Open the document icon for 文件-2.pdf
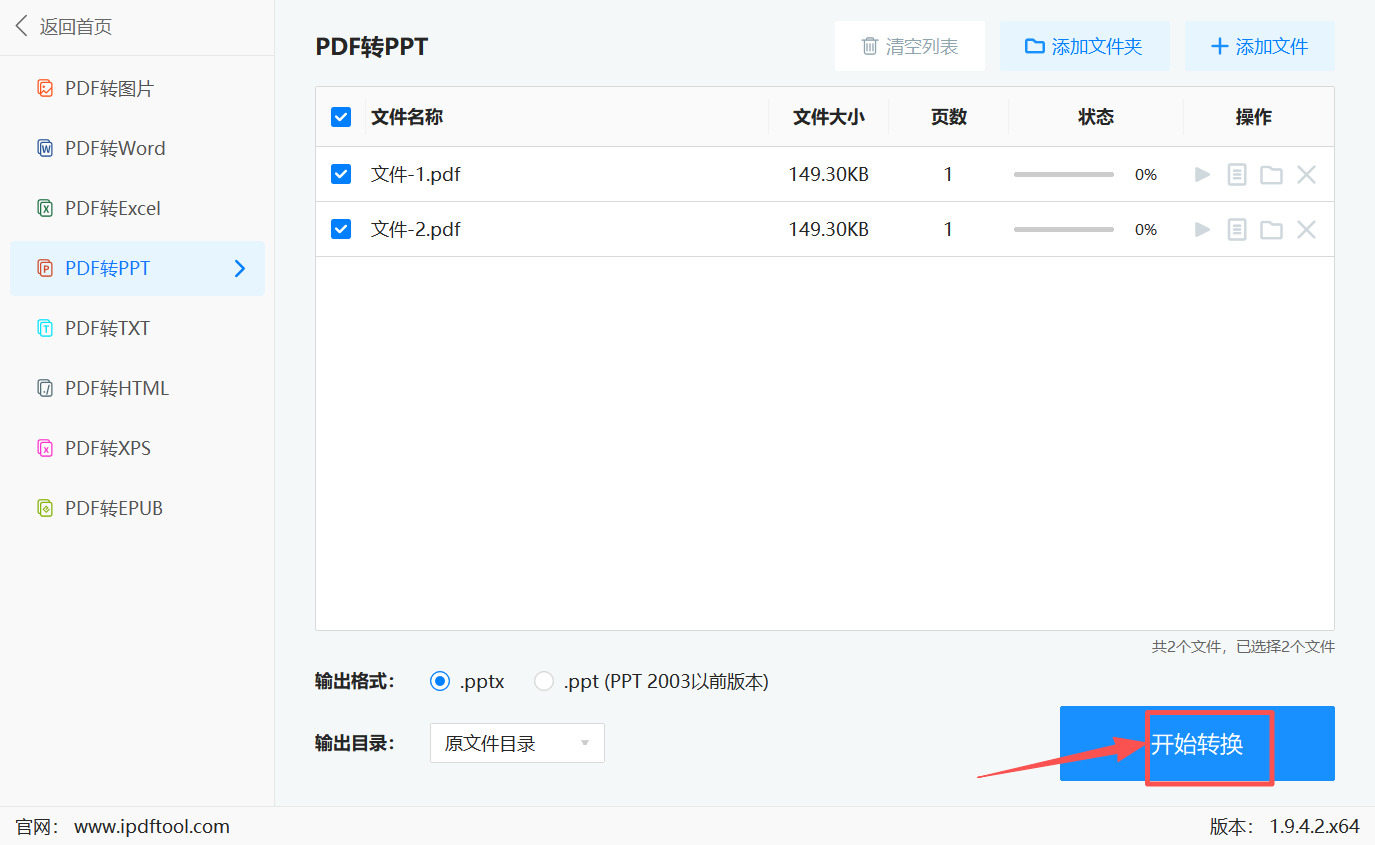This screenshot has width=1375, height=845. point(1237,230)
